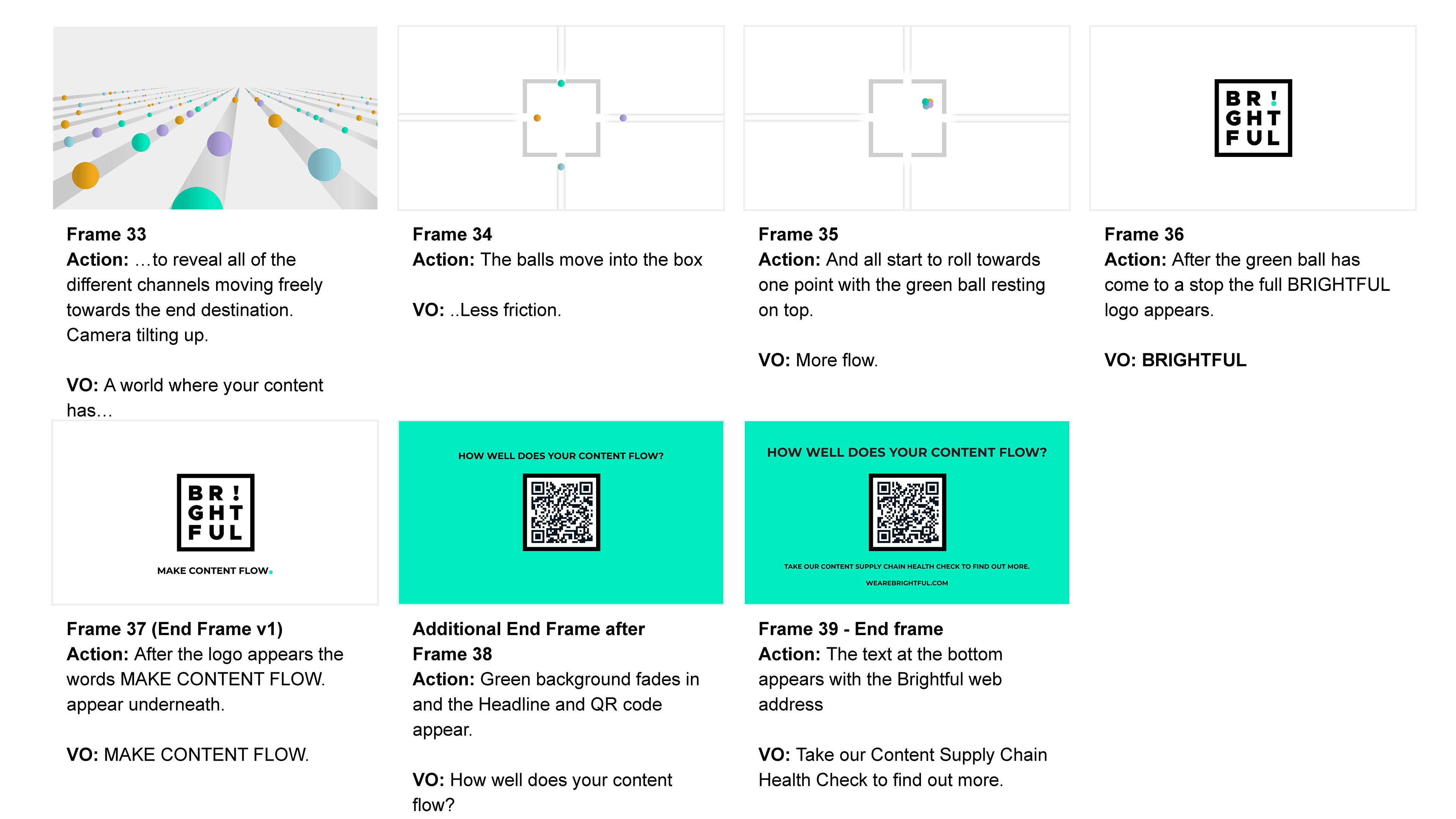The height and width of the screenshot is (819, 1456).
Task: Click the MAKE CONTENT FLOW tagline
Action: pyautogui.click(x=215, y=571)
